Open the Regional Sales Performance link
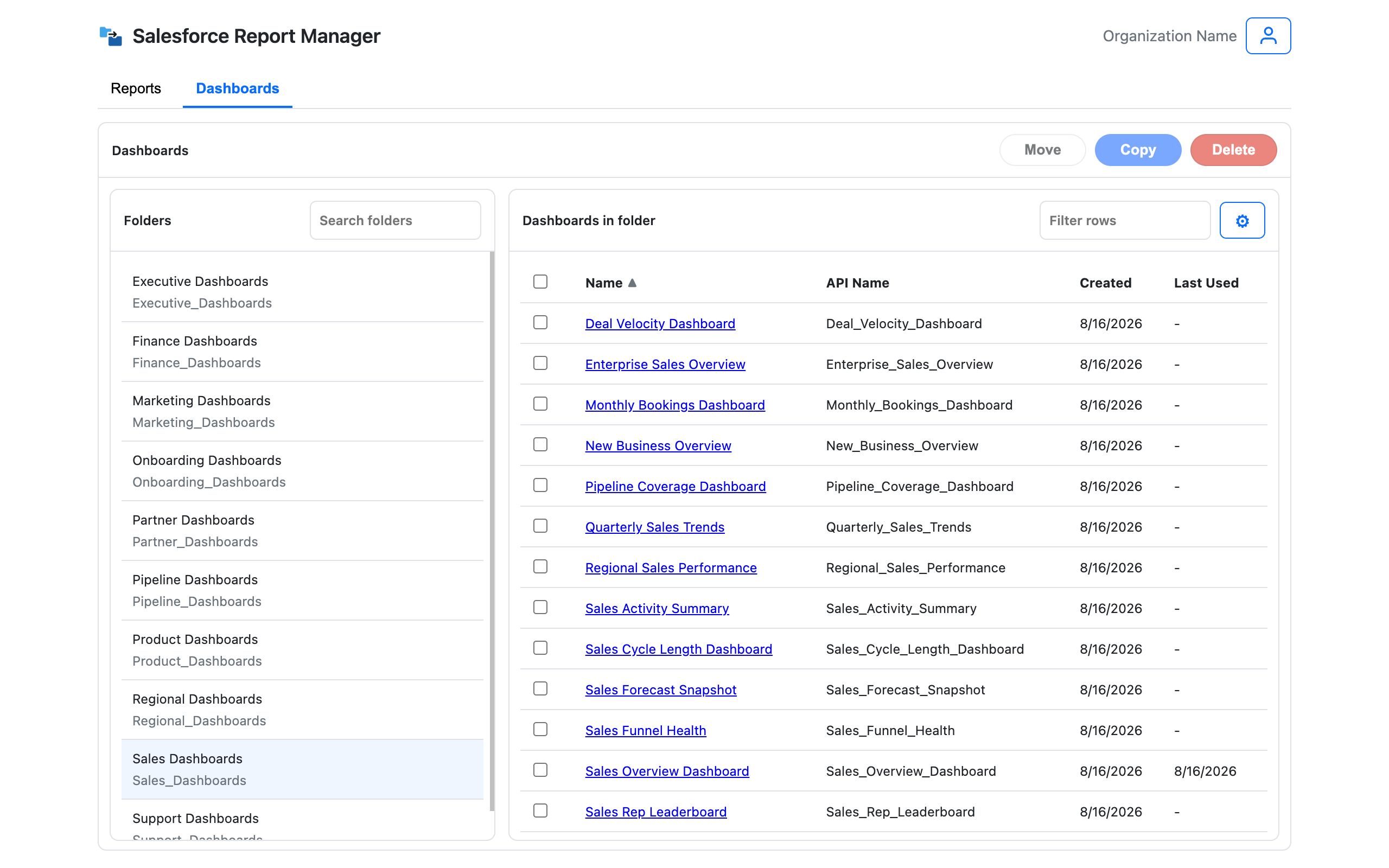The width and height of the screenshot is (1389, 868). point(671,569)
